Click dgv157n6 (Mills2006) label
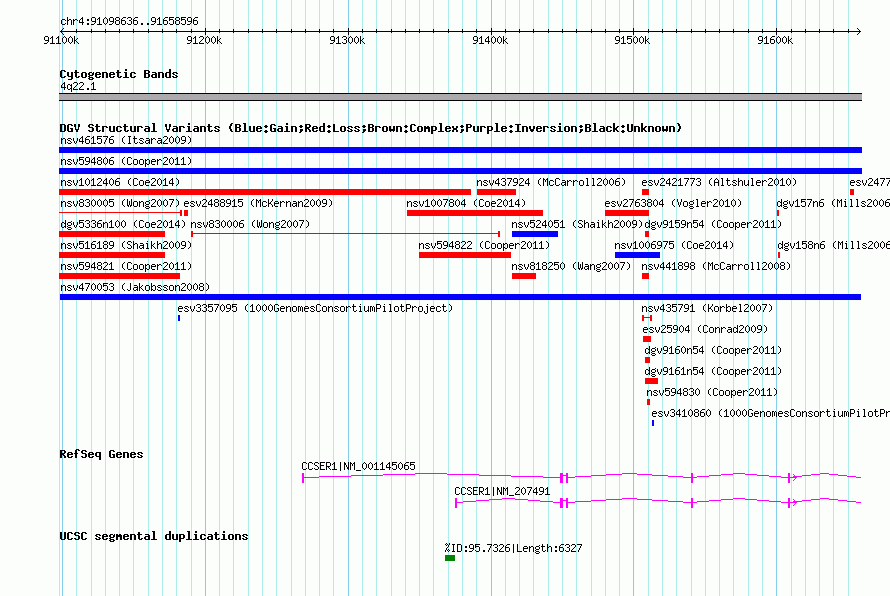The image size is (890, 596). [x=833, y=203]
